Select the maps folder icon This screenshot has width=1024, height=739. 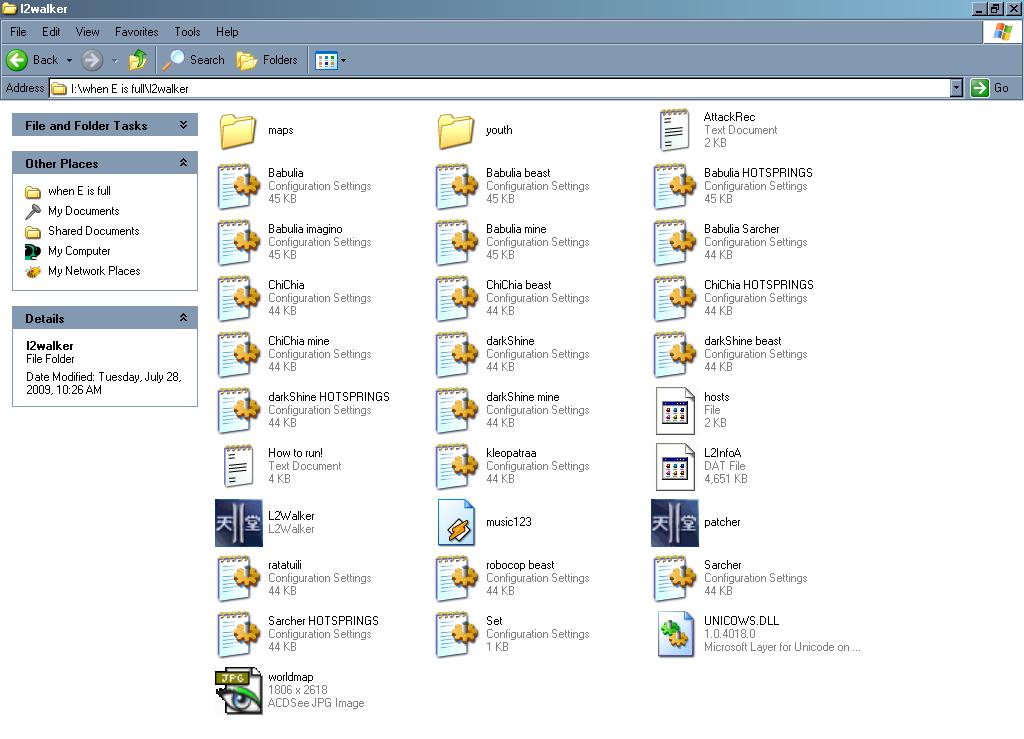(x=238, y=130)
